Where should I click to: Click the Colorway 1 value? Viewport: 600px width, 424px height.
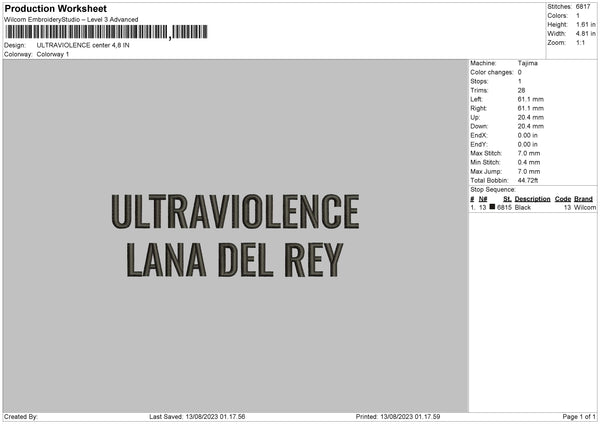point(53,54)
